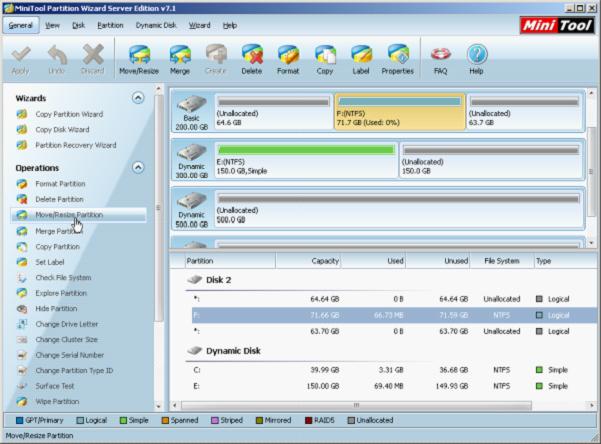Select the 63.7 GB unallocated block
This screenshot has width=601, height=444.
tap(524, 112)
